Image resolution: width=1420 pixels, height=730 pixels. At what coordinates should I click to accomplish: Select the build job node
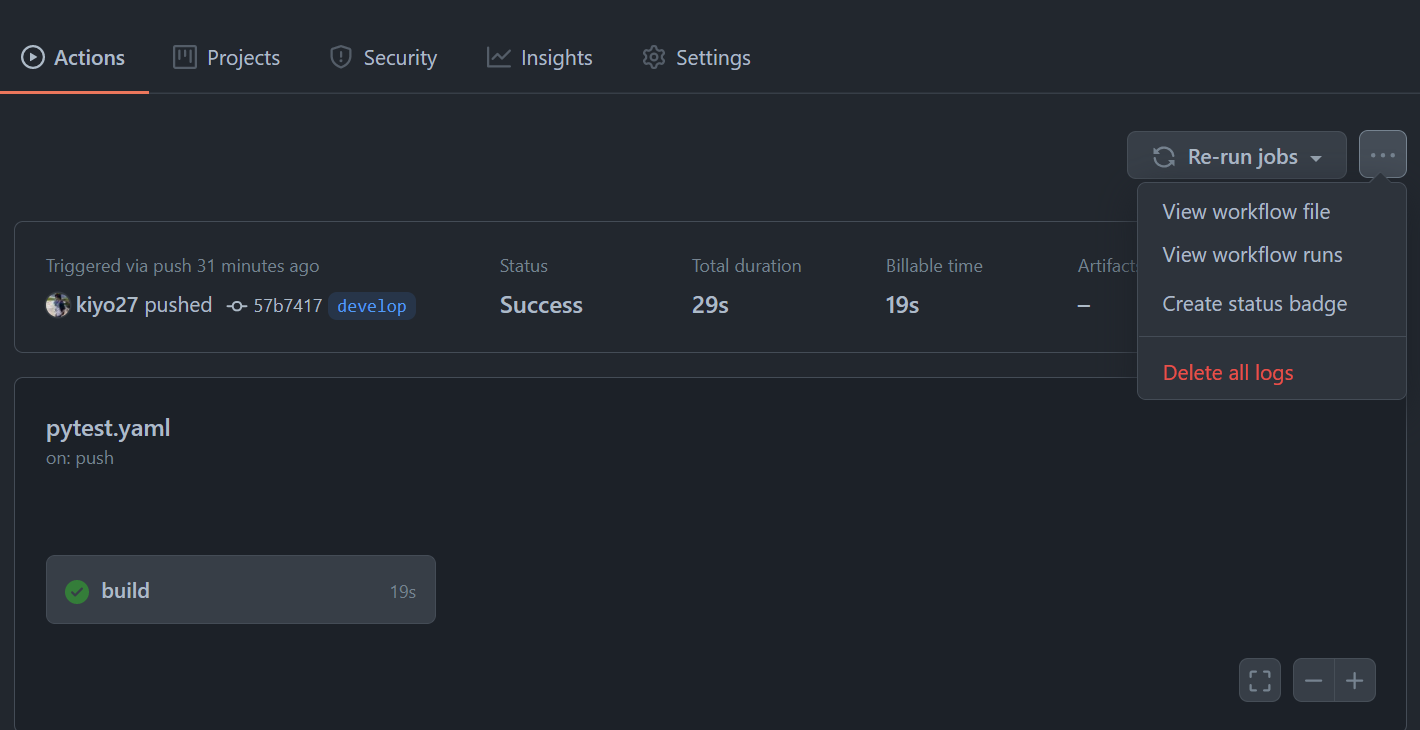coord(240,590)
